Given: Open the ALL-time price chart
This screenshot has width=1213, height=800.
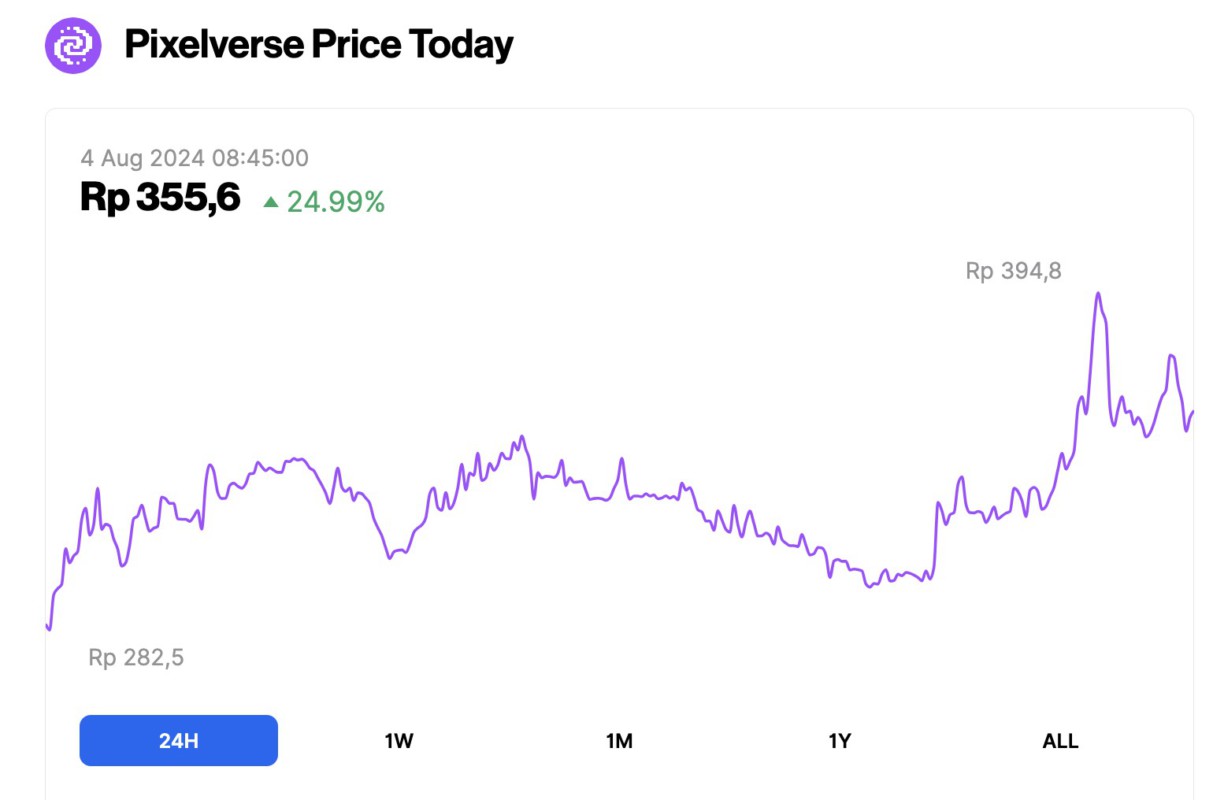Looking at the screenshot, I should click(x=1061, y=740).
